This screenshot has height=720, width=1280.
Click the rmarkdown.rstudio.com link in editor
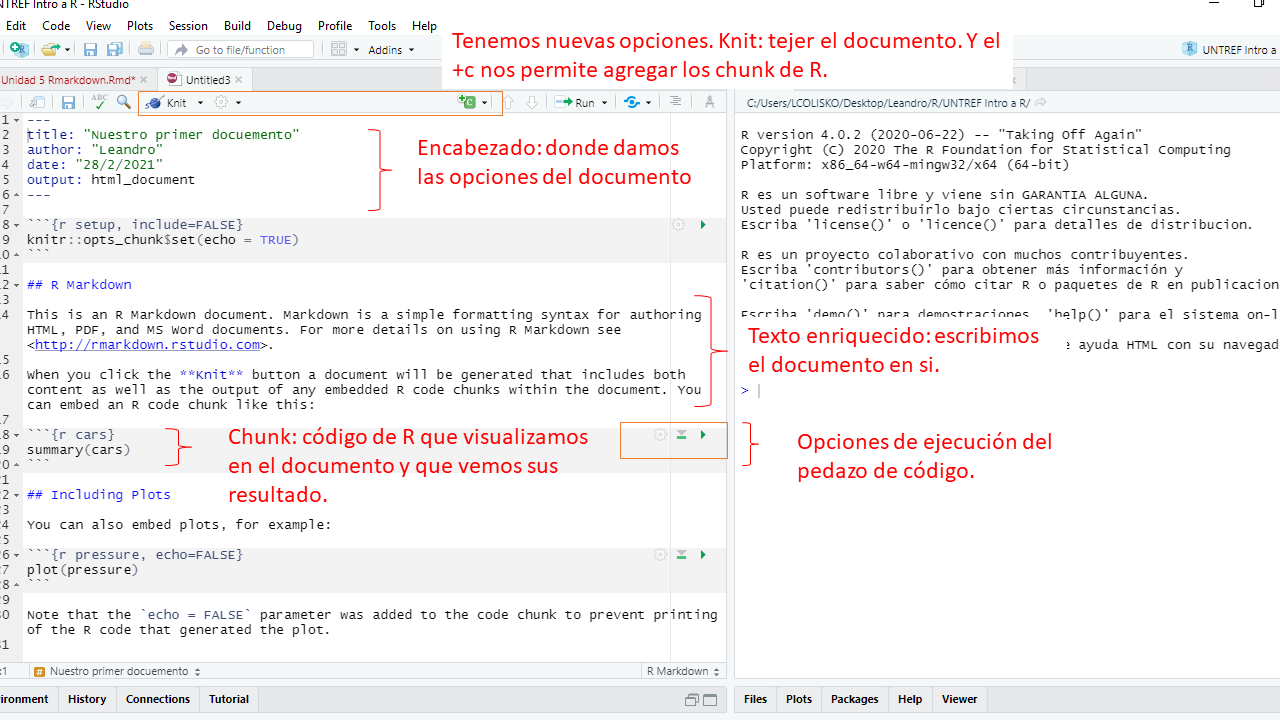coord(147,345)
